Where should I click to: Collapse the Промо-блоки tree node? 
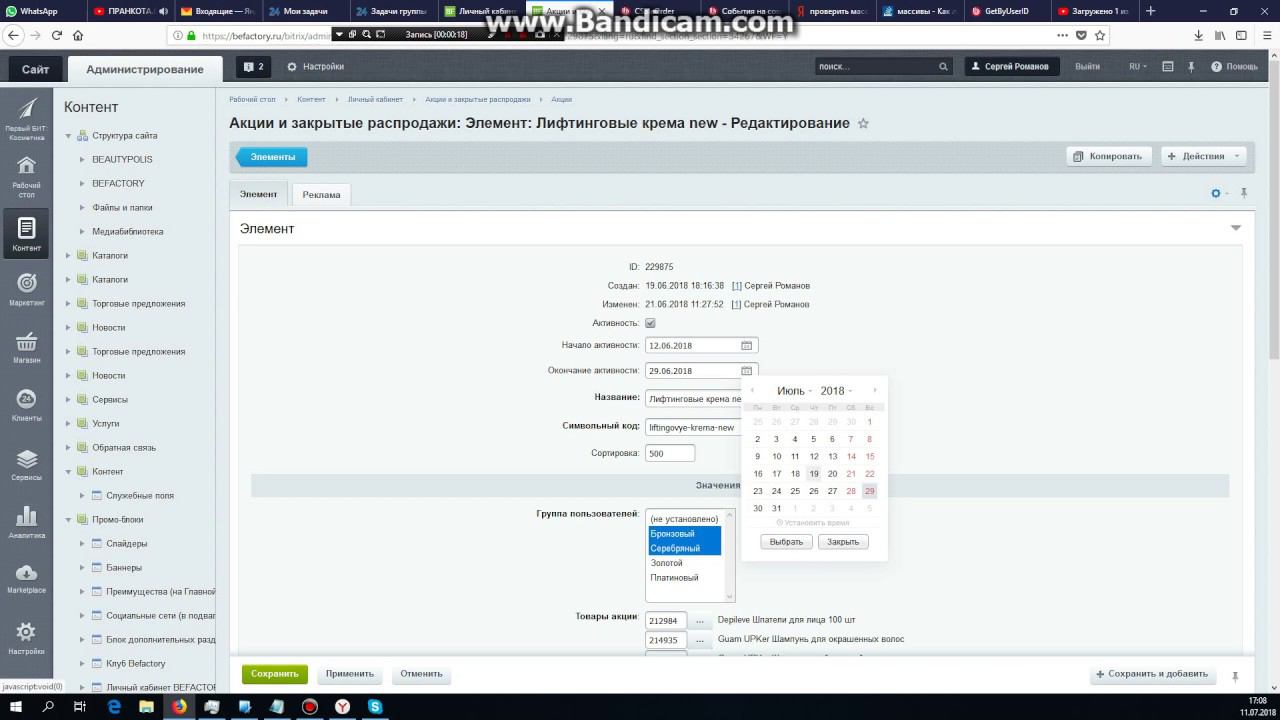(69, 520)
